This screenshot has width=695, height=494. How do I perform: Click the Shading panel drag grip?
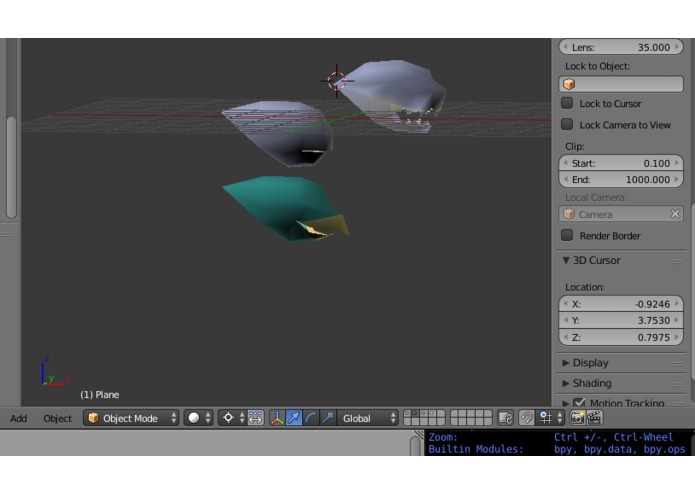pos(677,385)
